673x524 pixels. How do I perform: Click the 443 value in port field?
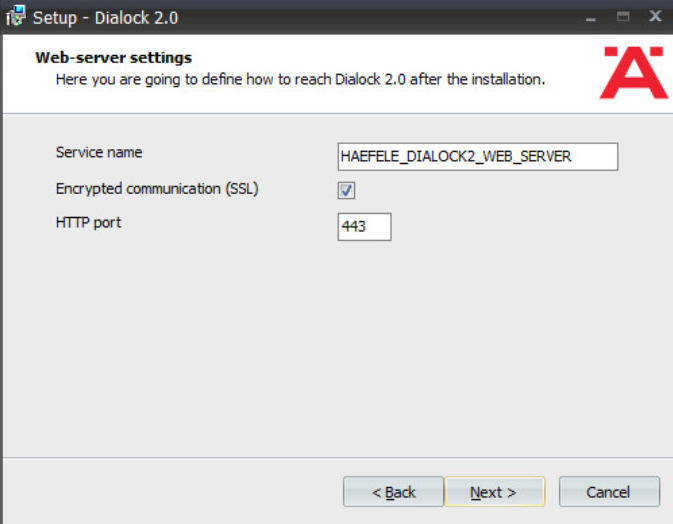tap(354, 226)
